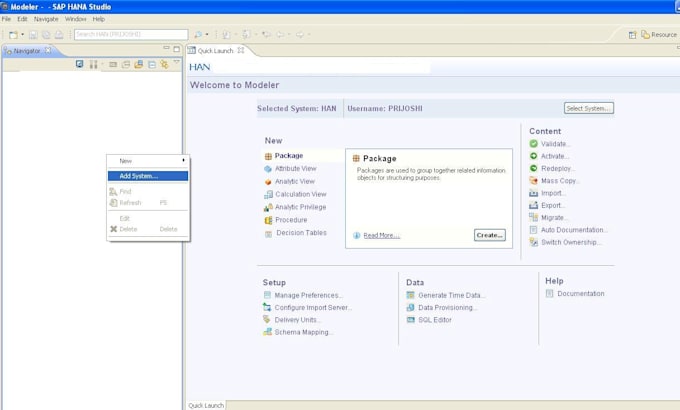Click the Attribute View icon under New

point(268,169)
